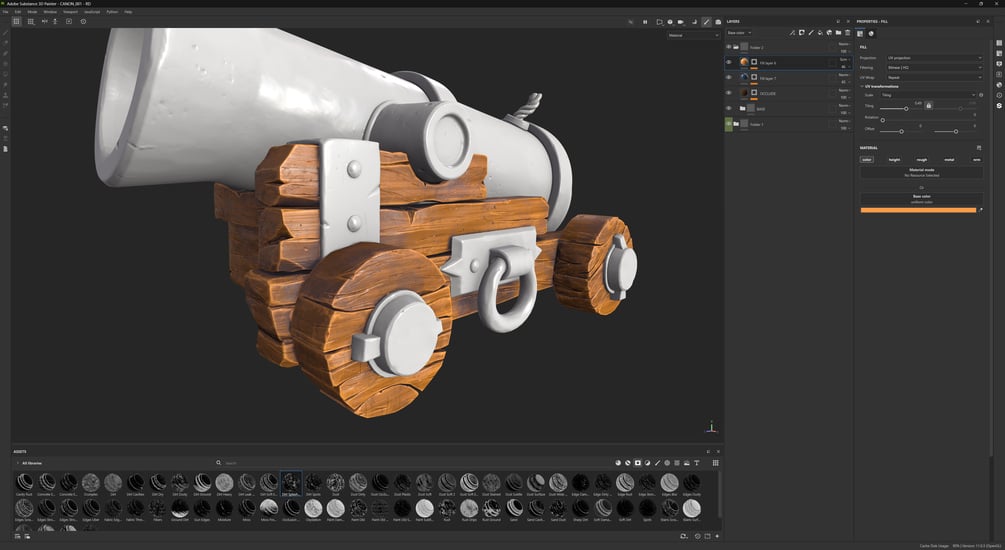Screen dimensions: 1005x550
Task: Open the Help menu
Action: (x=128, y=12)
